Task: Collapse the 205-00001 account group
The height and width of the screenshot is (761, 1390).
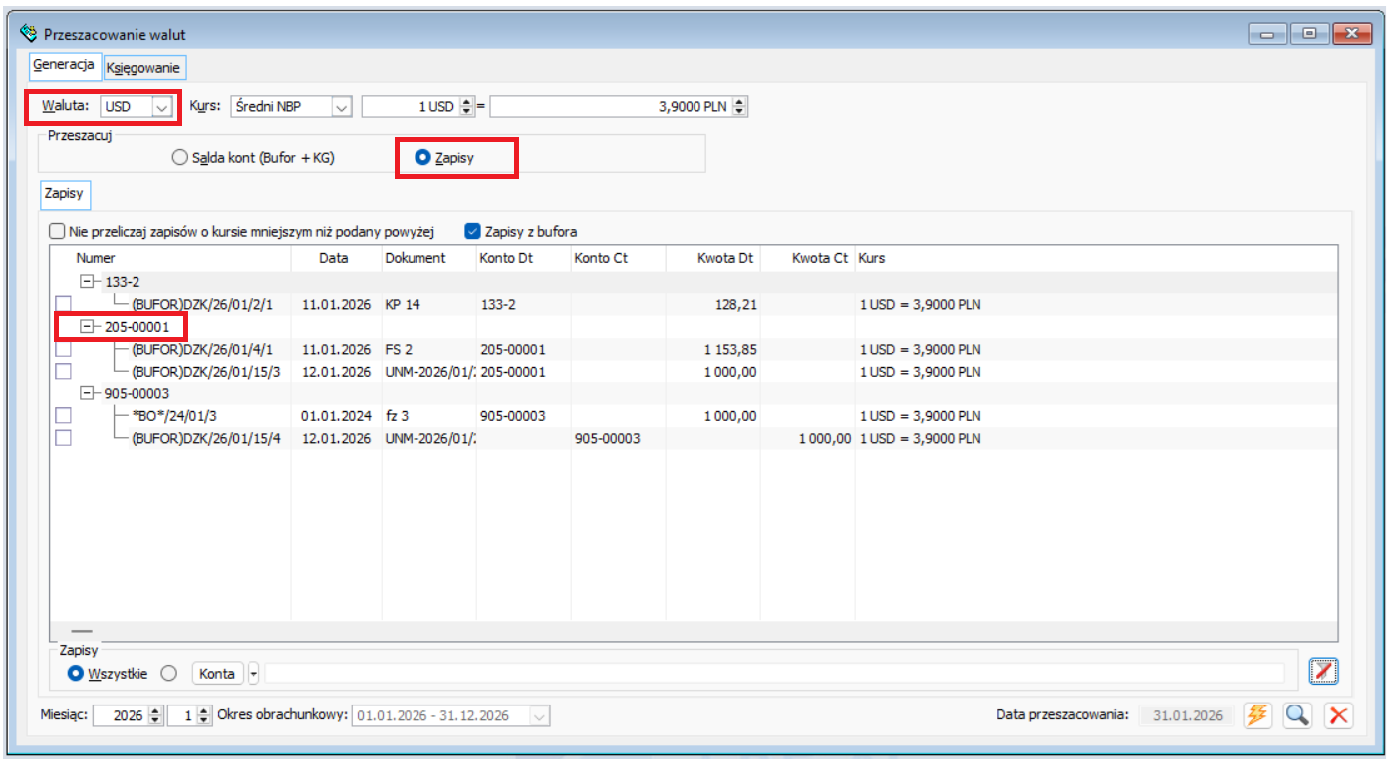Action: [x=87, y=327]
